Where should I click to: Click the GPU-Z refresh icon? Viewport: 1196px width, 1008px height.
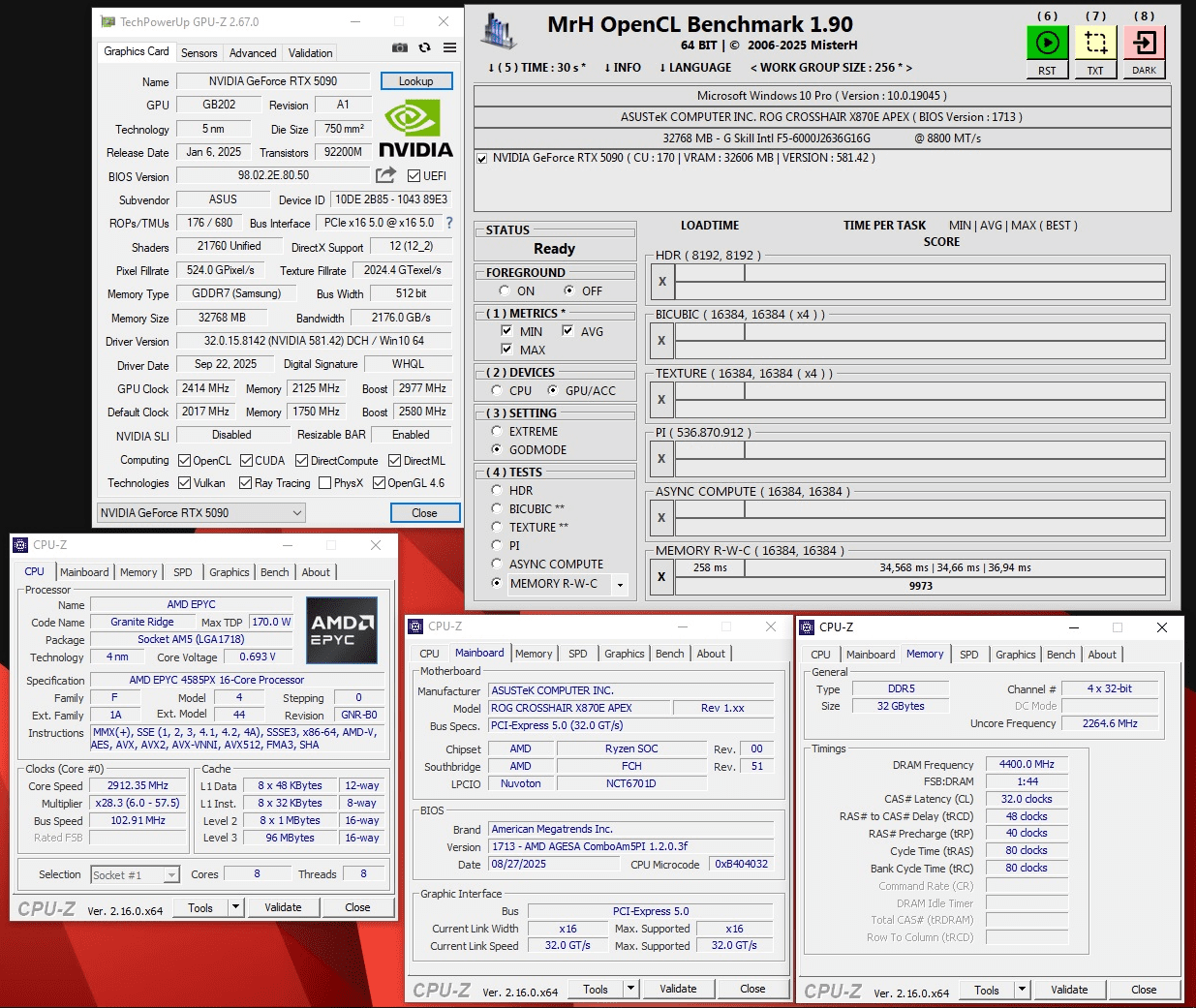click(x=424, y=47)
